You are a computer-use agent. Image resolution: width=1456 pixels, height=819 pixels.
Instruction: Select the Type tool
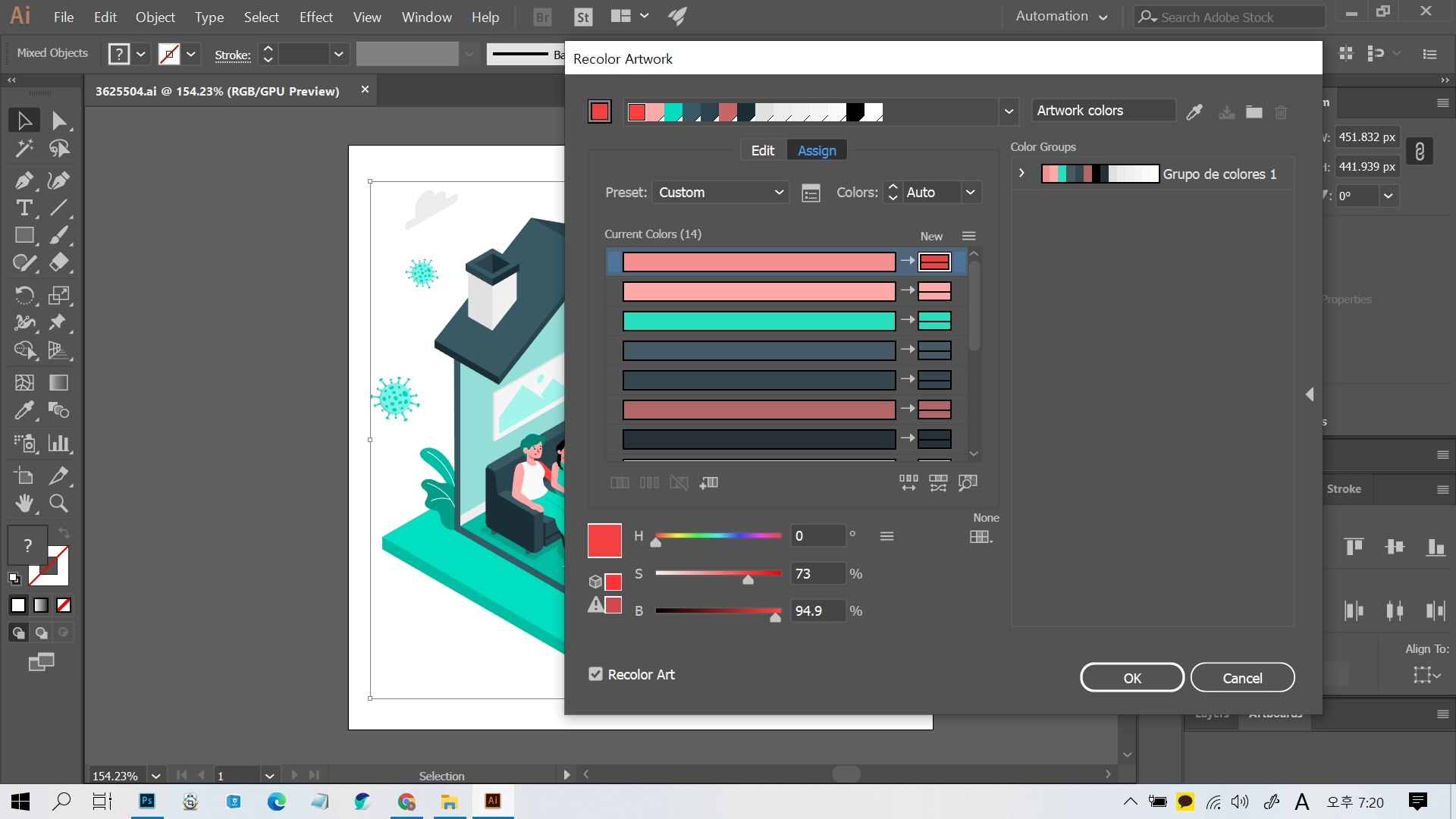[x=24, y=208]
